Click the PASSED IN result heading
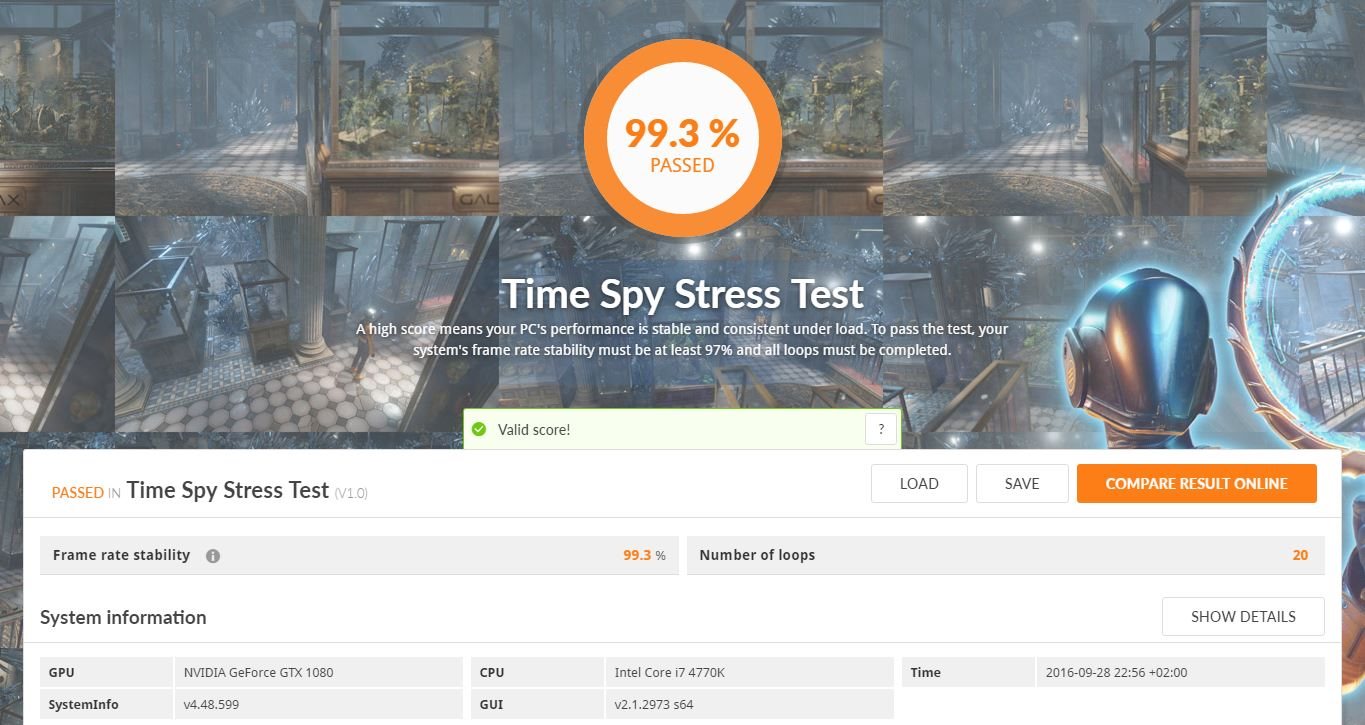 pyautogui.click(x=86, y=492)
